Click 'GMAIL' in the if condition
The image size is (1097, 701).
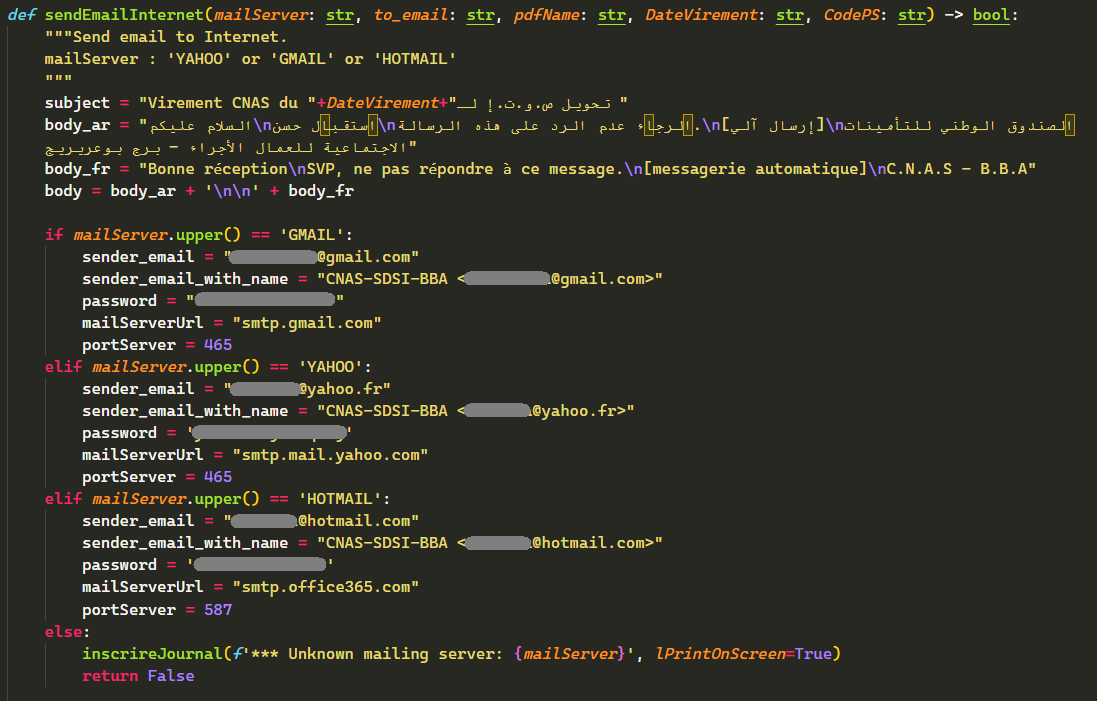(x=311, y=235)
